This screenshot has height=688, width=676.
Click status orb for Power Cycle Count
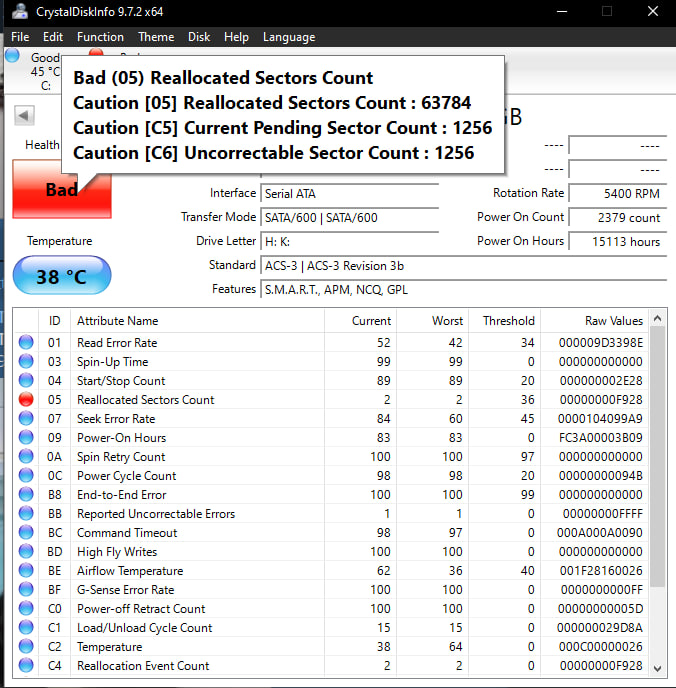click(26, 475)
